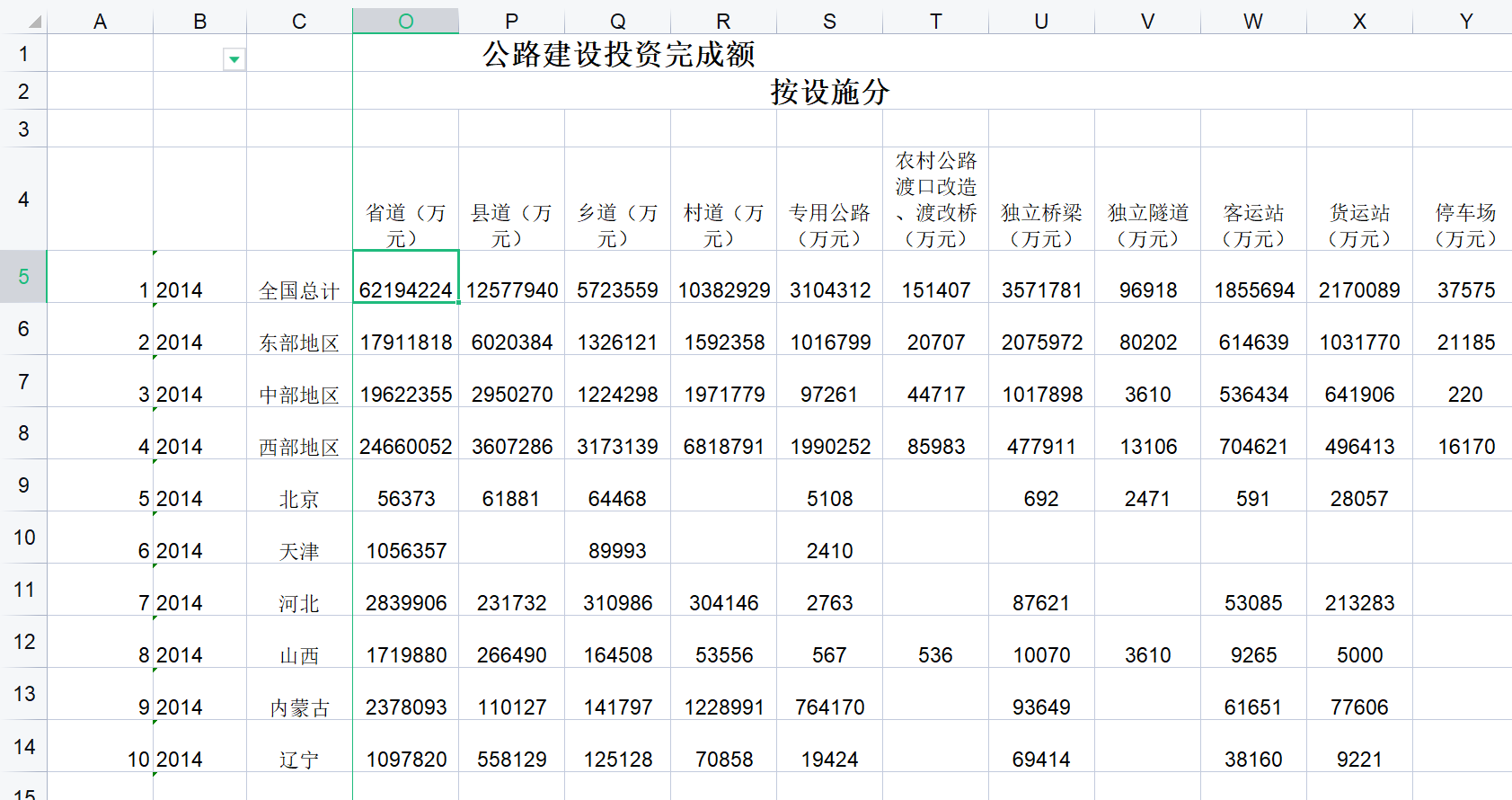Viewport: 1512px width, 800px height.
Task: Select the 农村公路渡口改造、渡改桥 header cell
Action: [x=935, y=200]
